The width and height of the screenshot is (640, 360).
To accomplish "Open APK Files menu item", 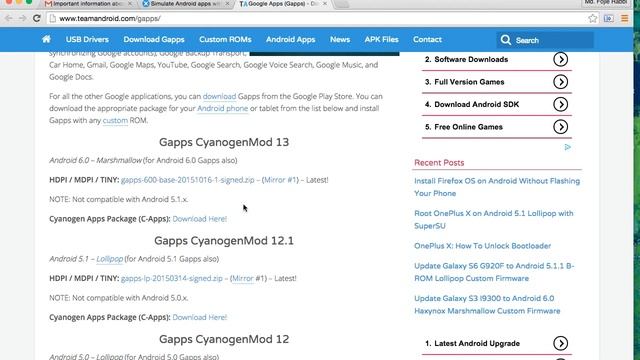I will [x=381, y=40].
